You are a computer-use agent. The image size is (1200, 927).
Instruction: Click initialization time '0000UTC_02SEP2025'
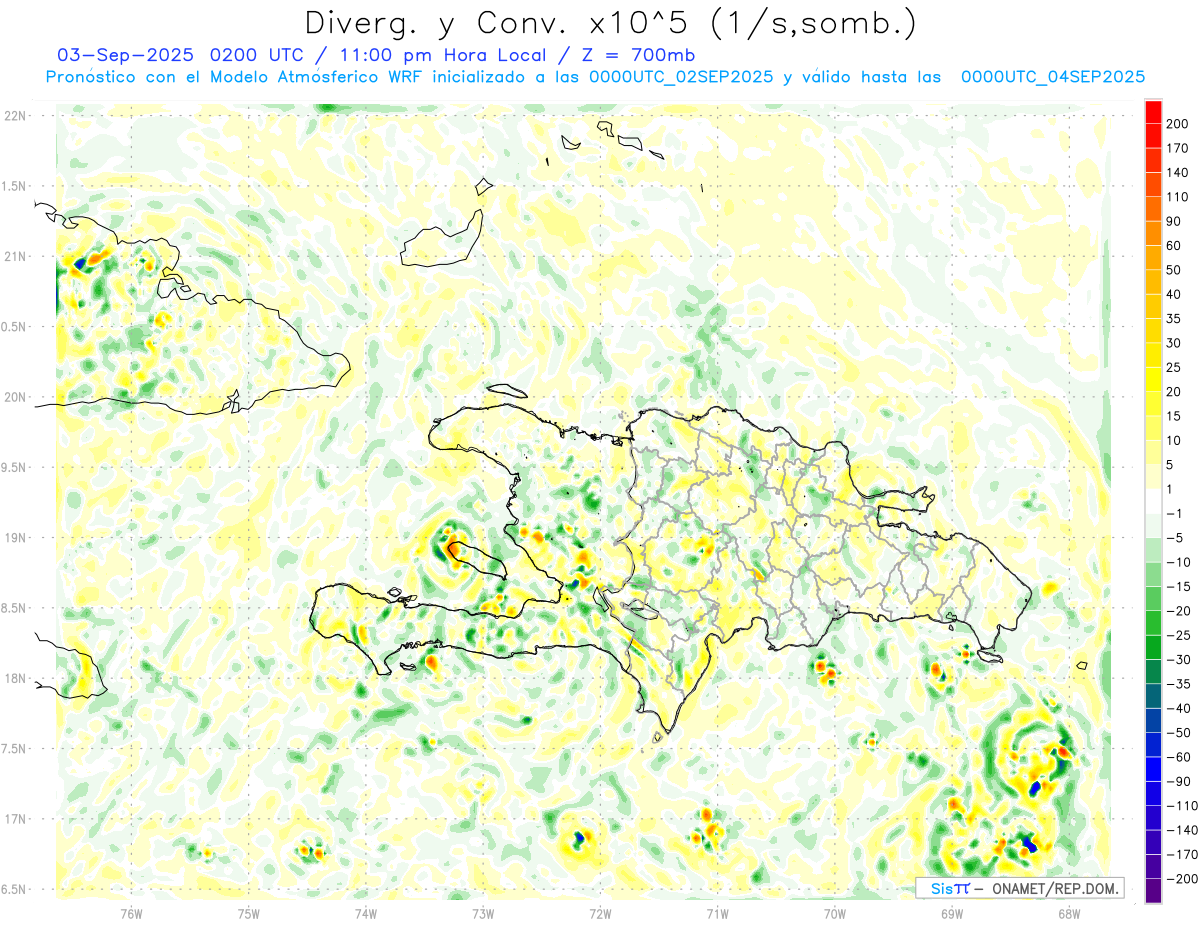[x=680, y=77]
